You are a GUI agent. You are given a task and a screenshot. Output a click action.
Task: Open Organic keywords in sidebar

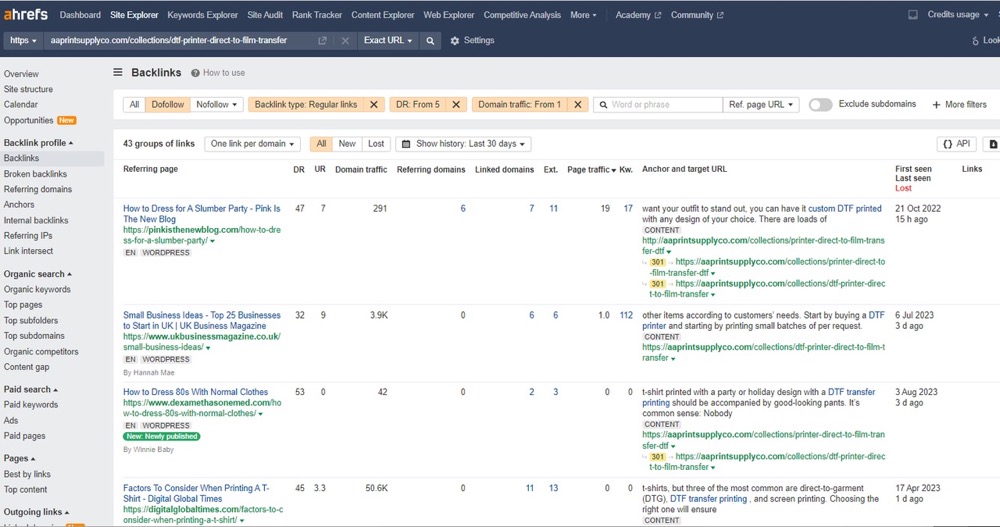coord(37,289)
